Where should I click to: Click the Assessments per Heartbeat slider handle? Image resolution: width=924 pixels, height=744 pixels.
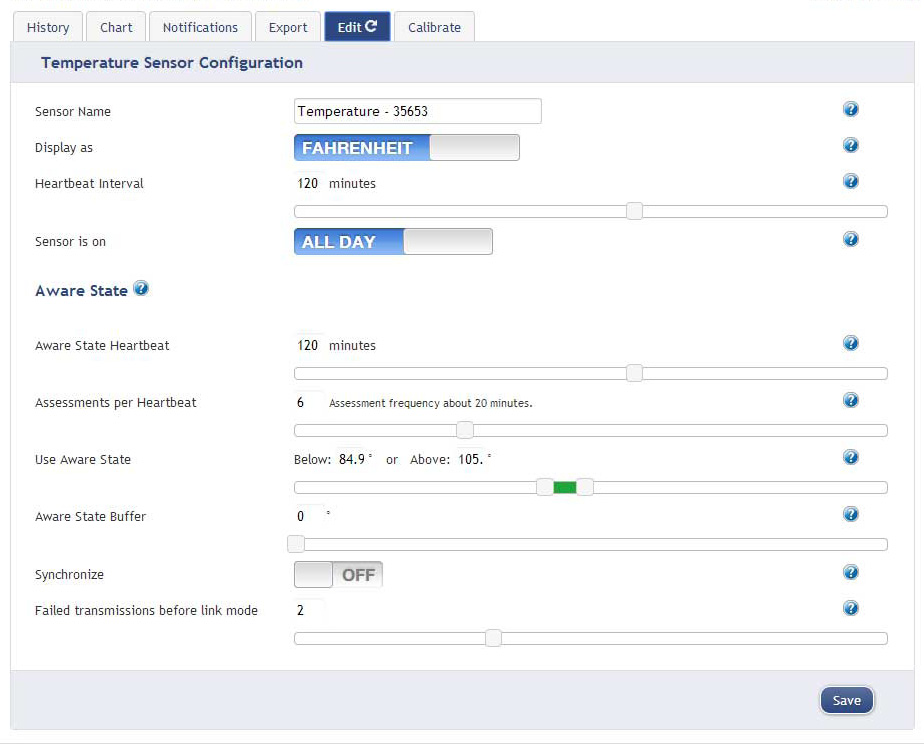click(465, 430)
